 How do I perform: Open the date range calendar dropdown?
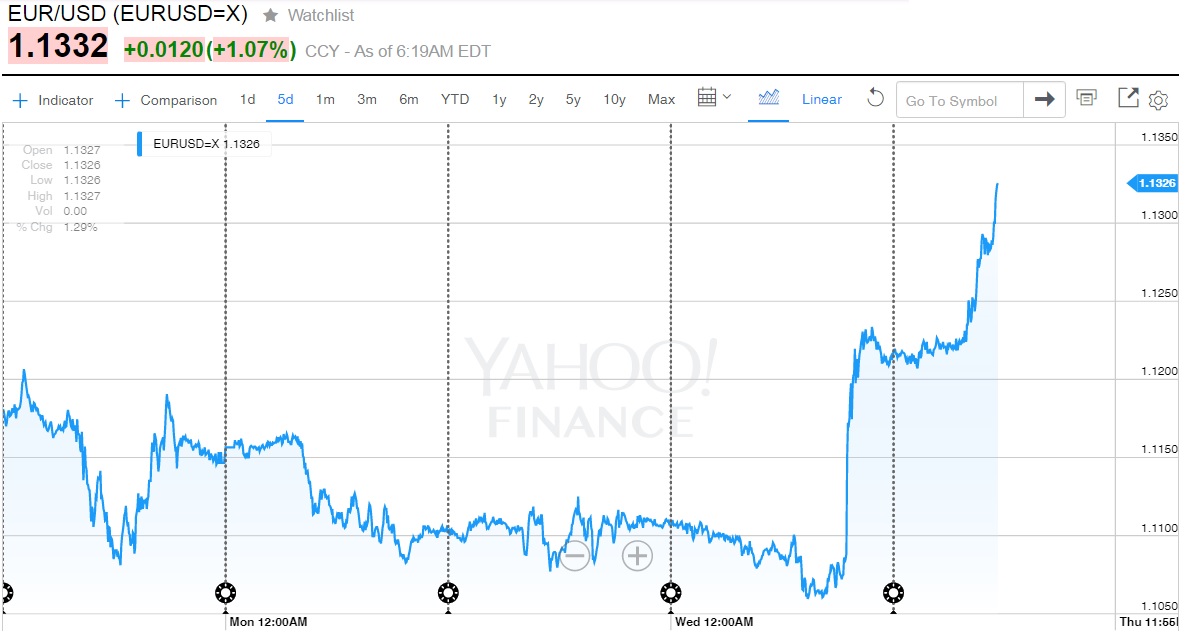714,98
